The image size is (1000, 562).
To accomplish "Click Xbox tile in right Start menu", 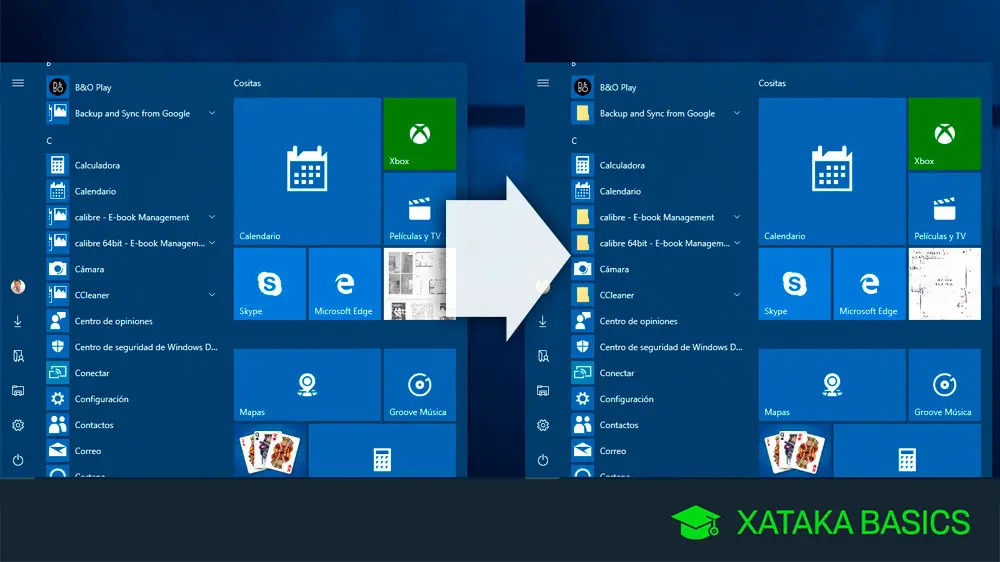I will [x=945, y=134].
